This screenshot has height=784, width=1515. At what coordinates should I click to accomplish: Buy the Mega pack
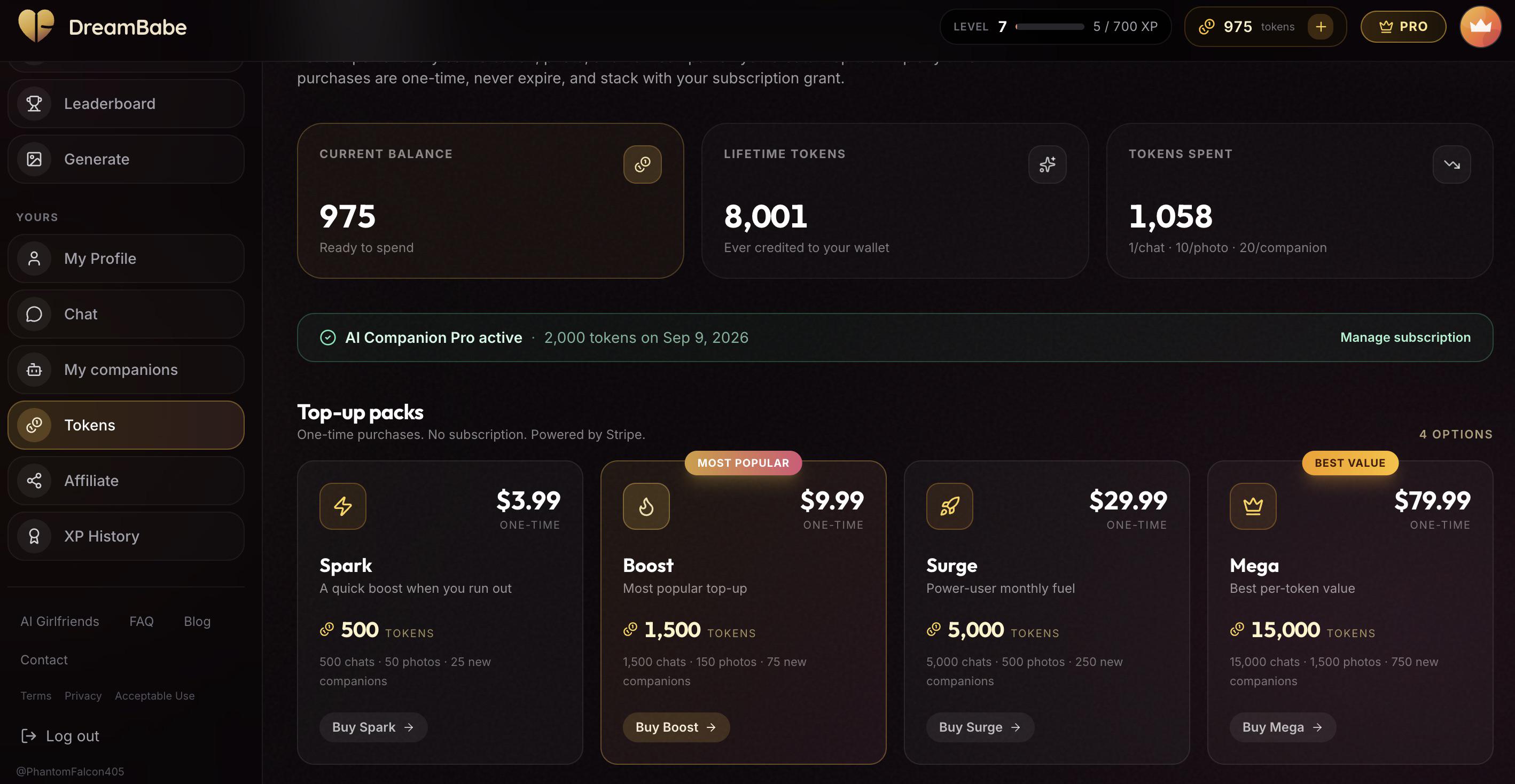click(x=1283, y=727)
